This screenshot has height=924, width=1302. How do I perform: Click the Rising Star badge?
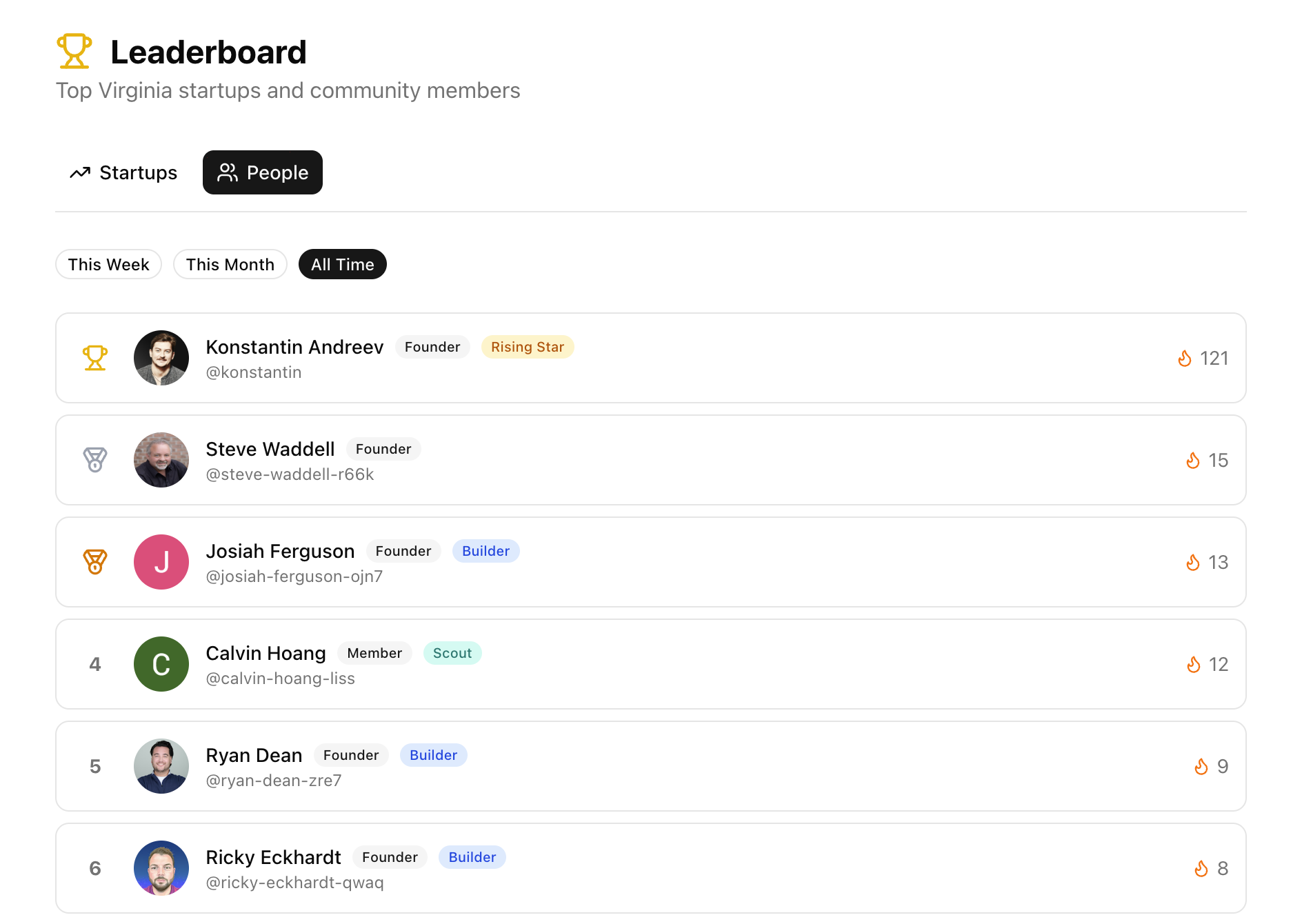(528, 347)
